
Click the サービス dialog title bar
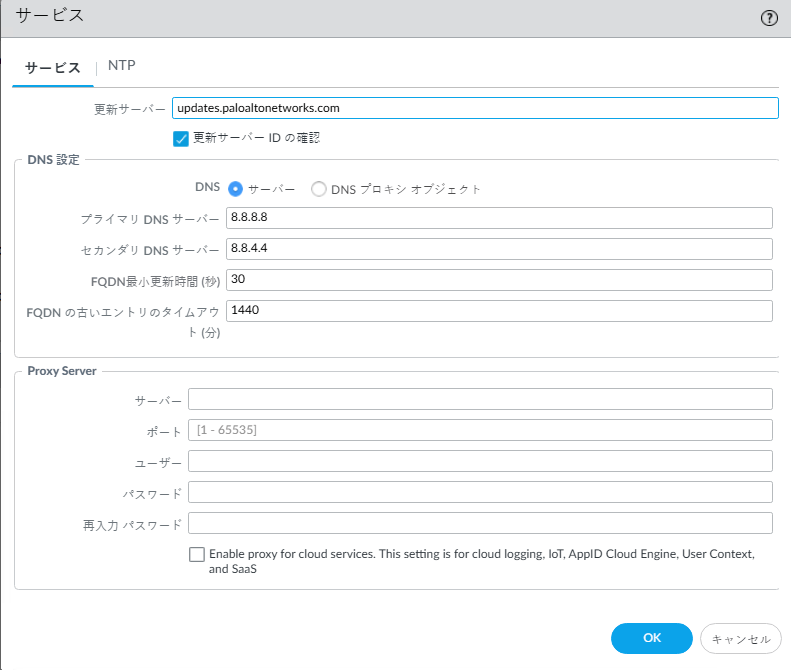[x=380, y=17]
